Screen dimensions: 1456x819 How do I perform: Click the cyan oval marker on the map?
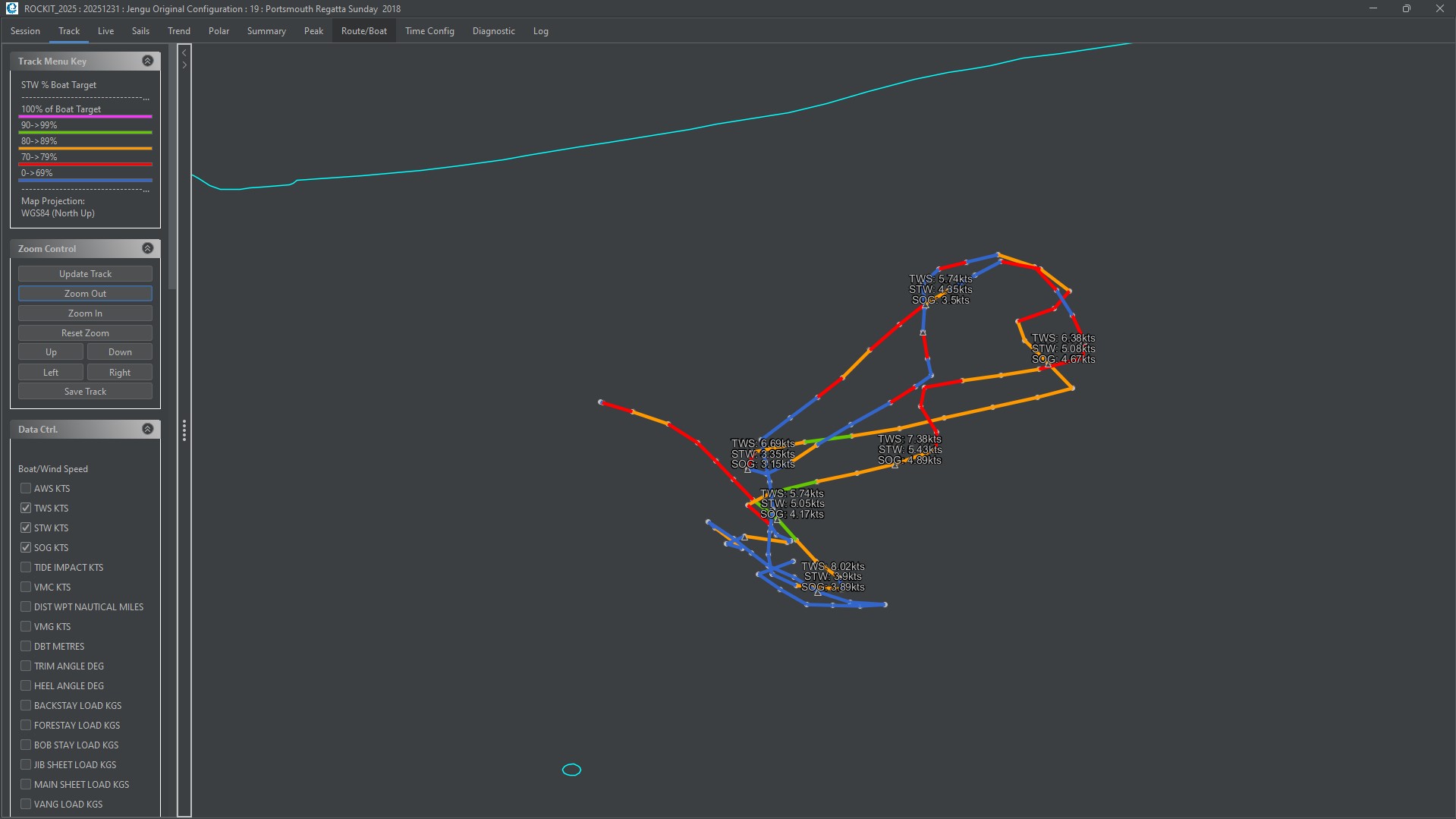click(571, 770)
